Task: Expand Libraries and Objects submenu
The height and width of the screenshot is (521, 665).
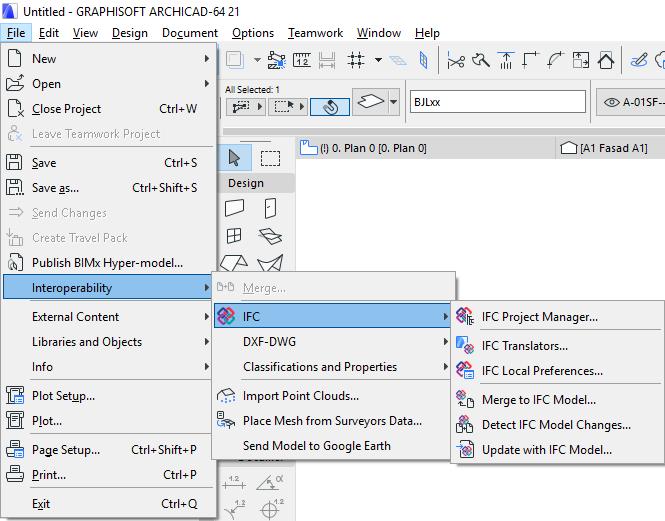Action: (109, 342)
